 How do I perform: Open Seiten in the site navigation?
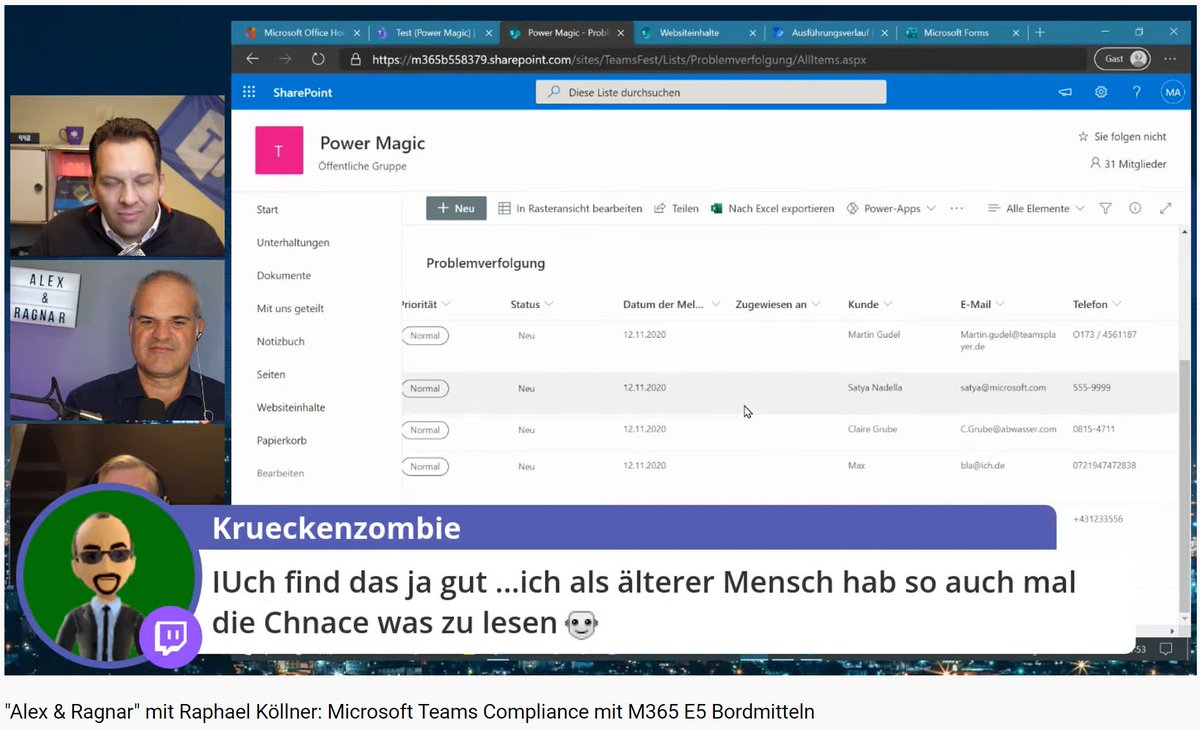point(271,374)
